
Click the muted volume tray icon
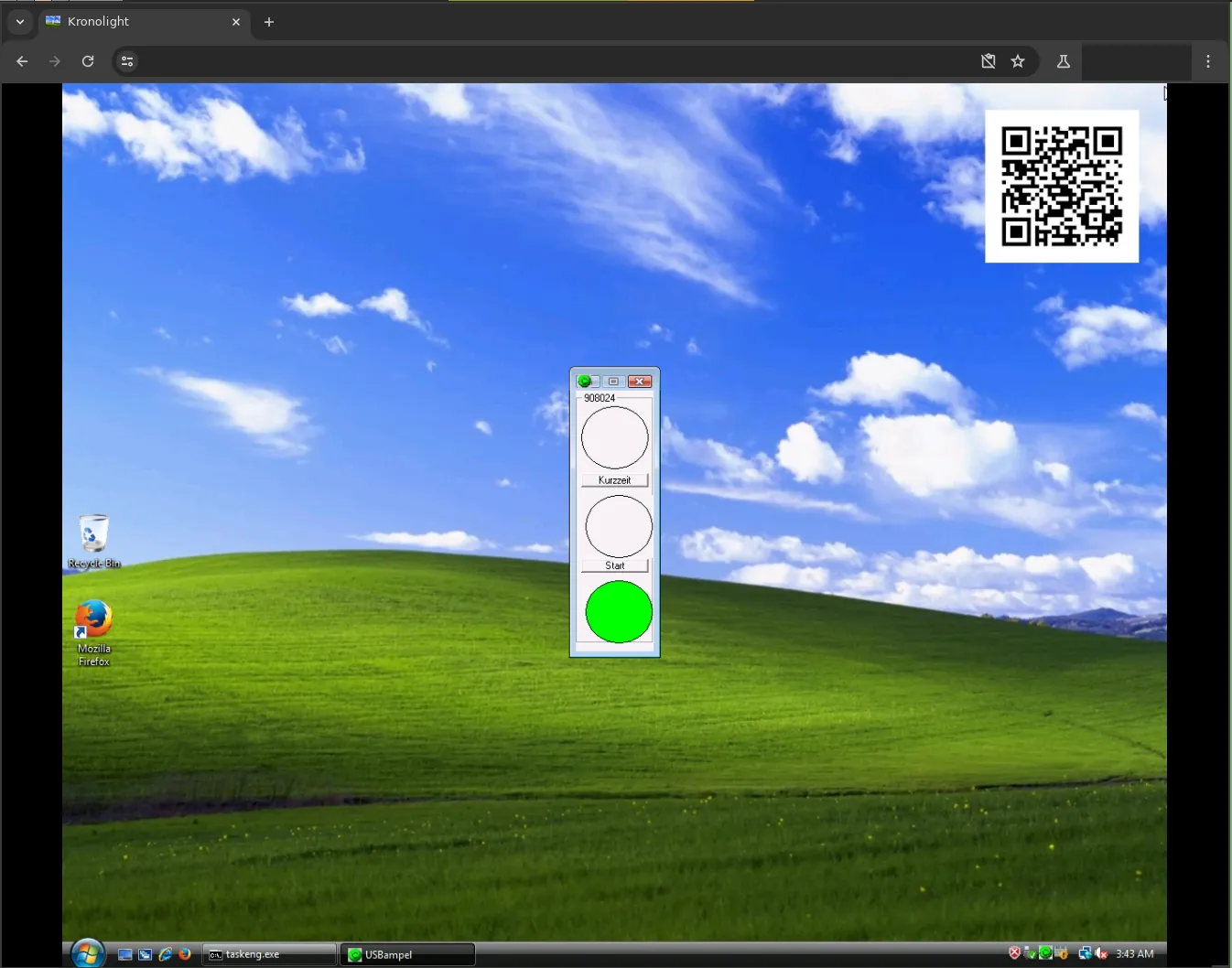tap(1101, 953)
